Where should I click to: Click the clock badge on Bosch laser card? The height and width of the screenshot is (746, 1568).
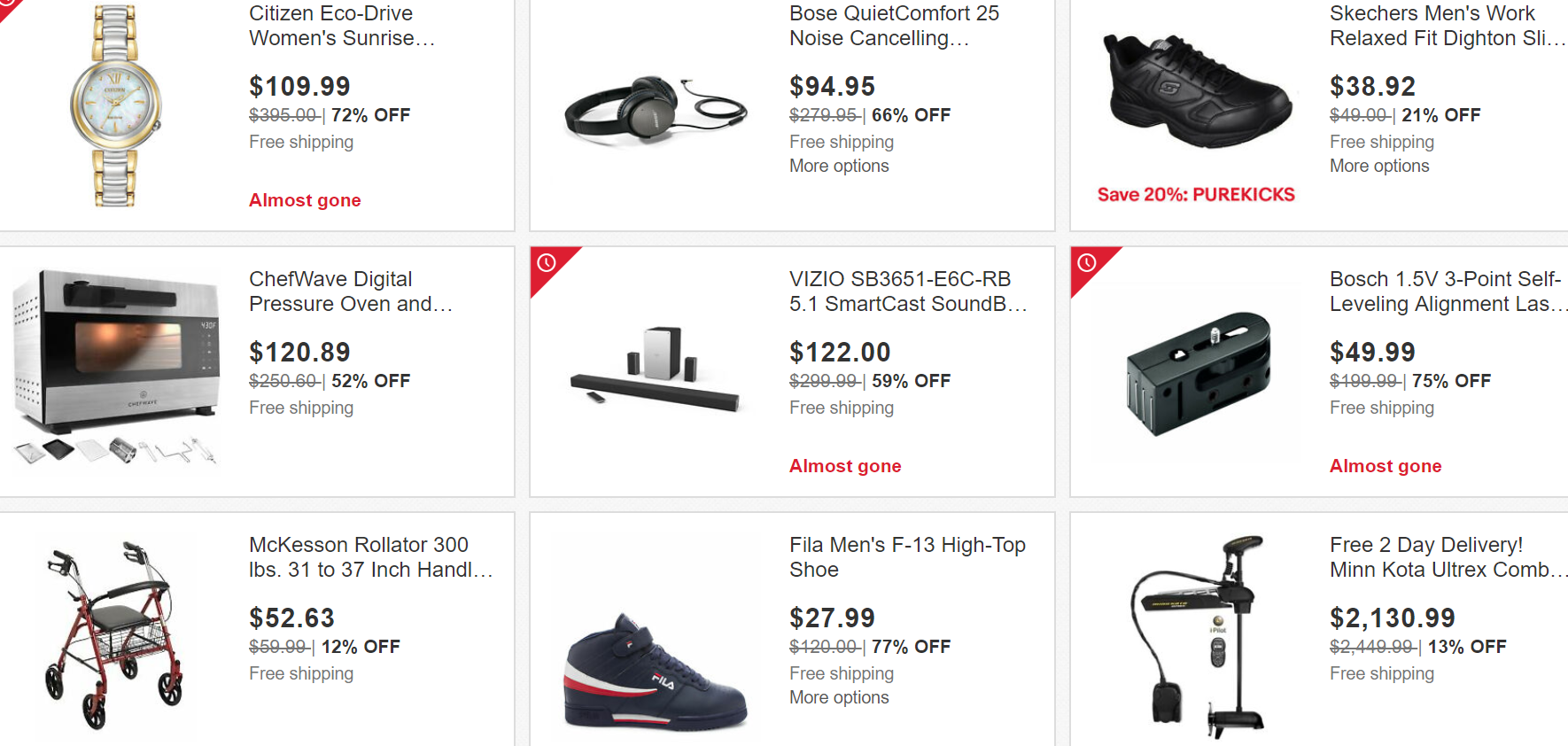coord(1087,263)
